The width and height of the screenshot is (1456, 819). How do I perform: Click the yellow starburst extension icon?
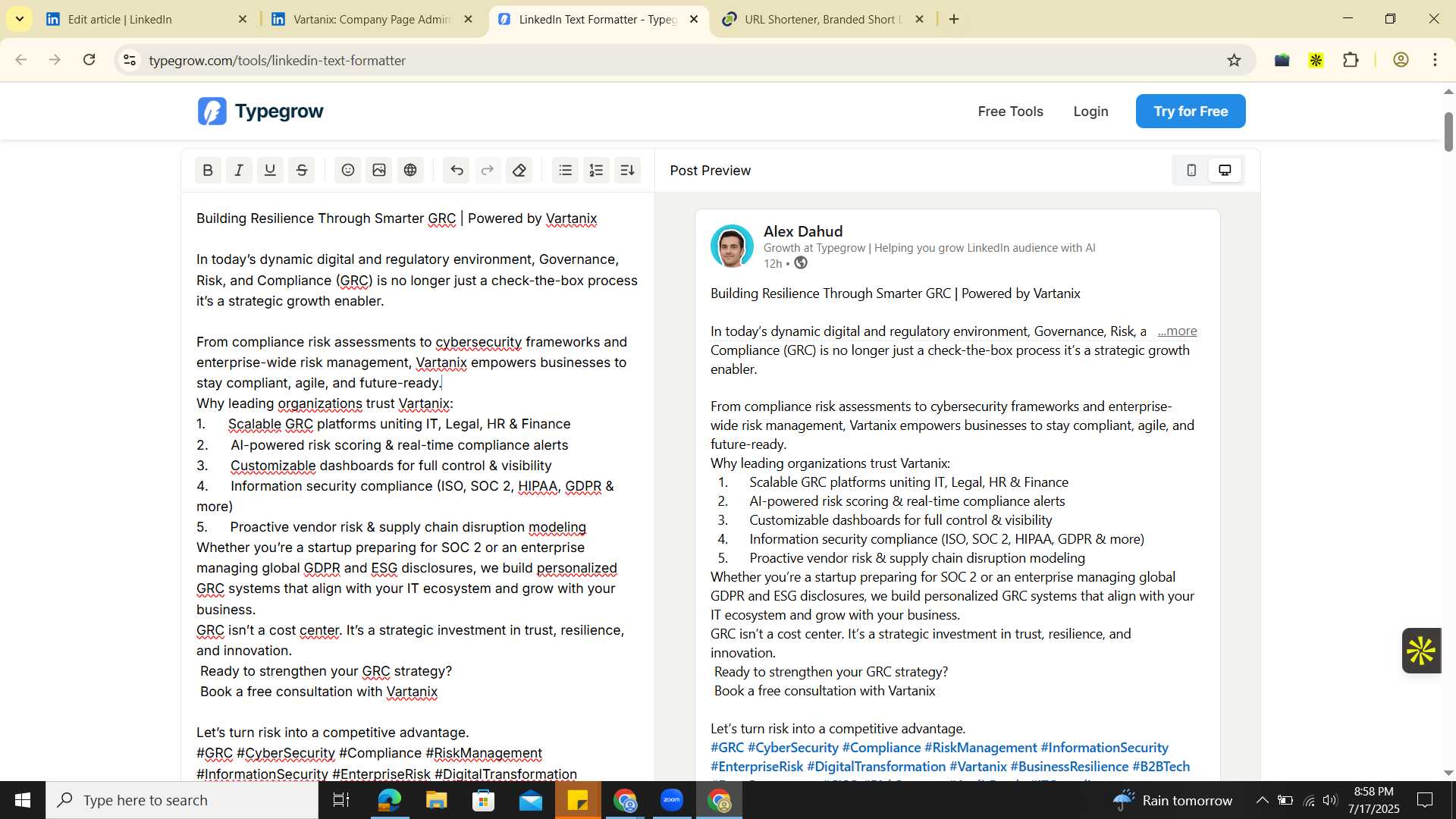pos(1316,60)
